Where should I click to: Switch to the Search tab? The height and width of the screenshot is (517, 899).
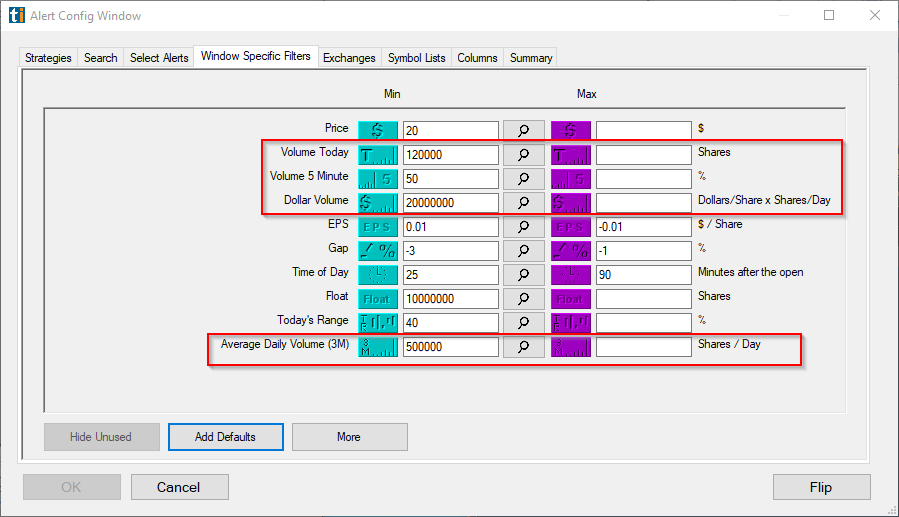(100, 58)
